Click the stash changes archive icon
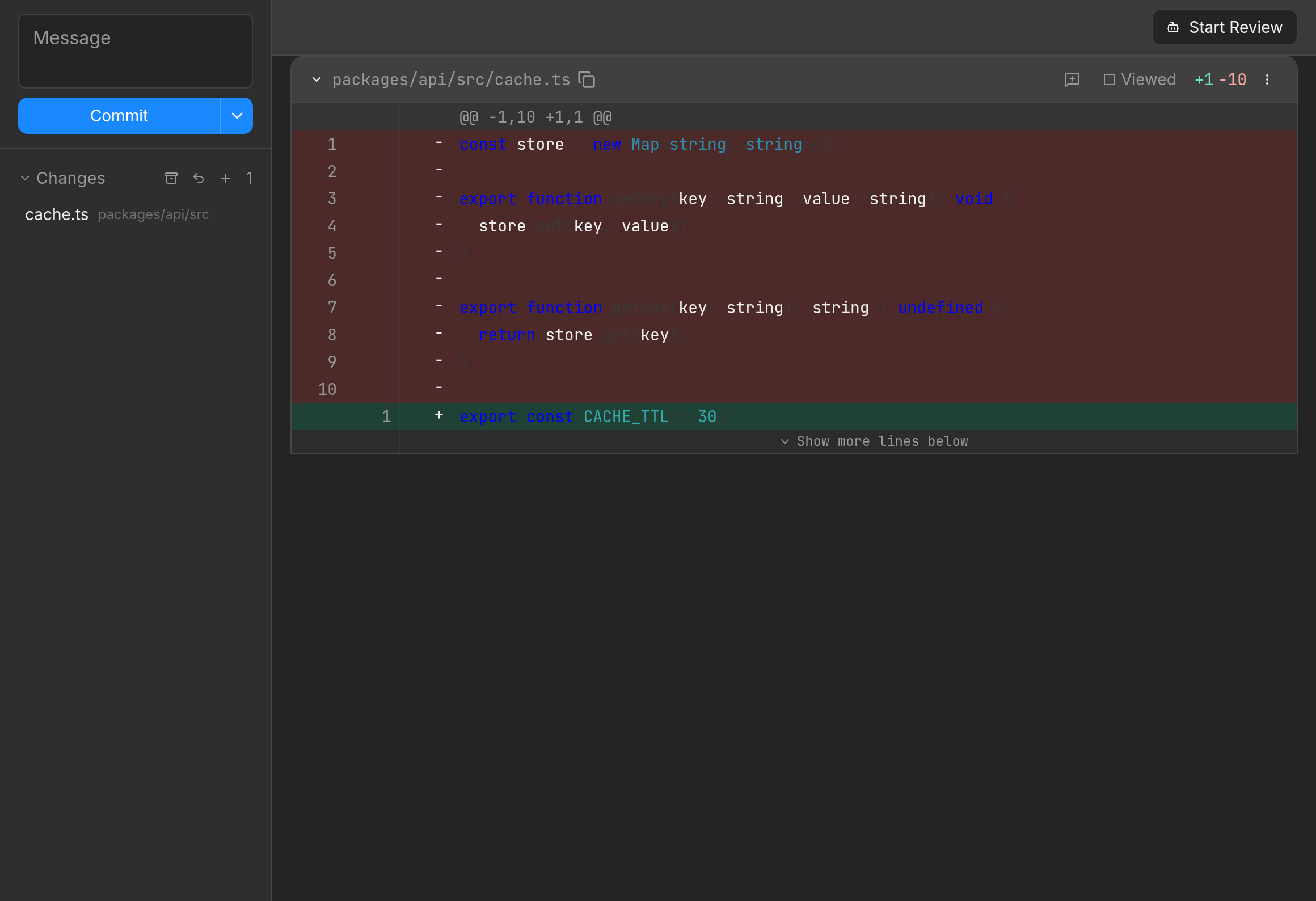 tap(171, 178)
